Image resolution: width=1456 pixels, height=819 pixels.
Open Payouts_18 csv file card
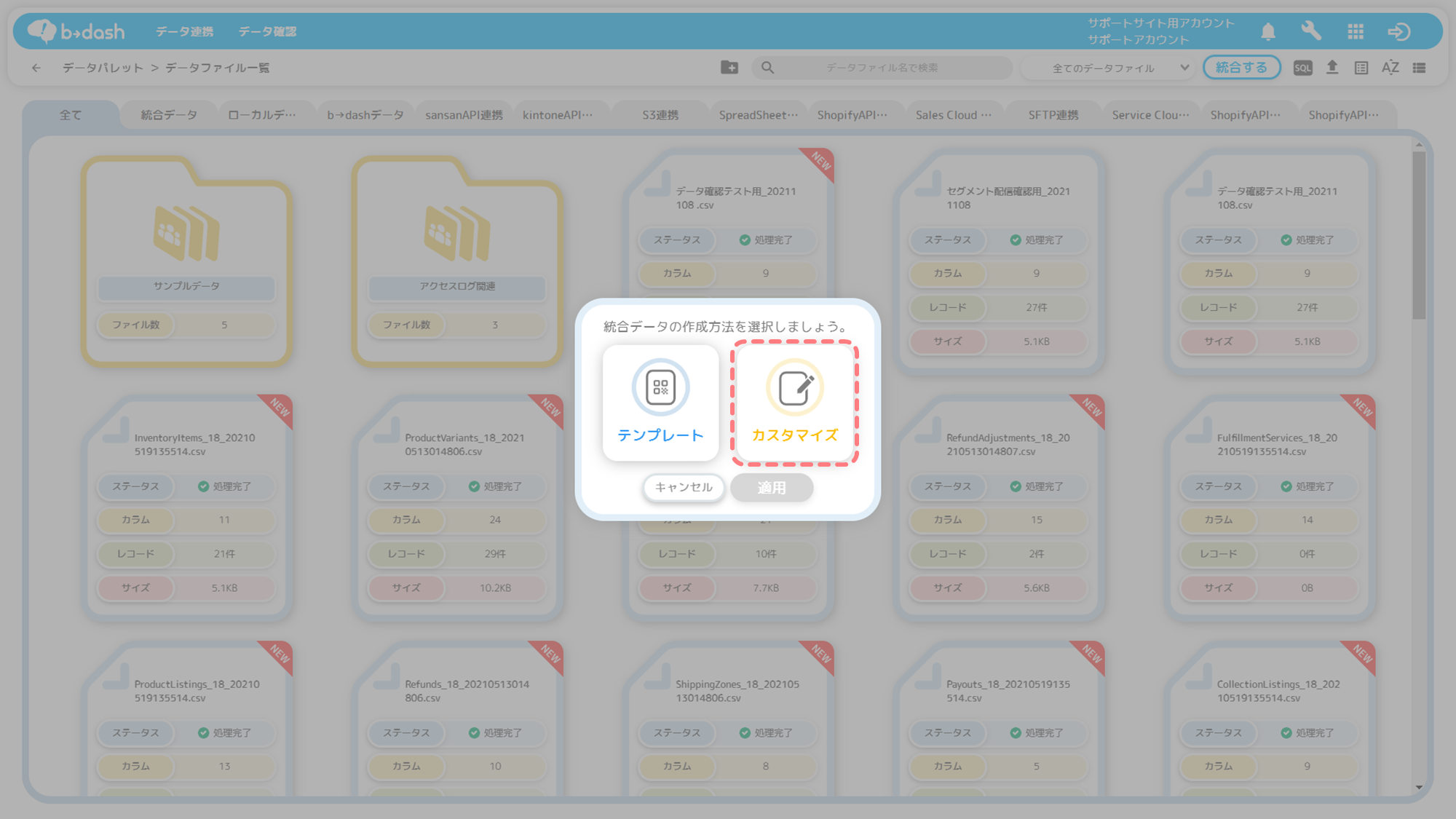(999, 719)
